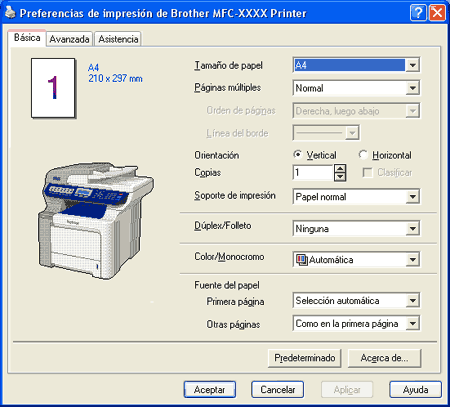Switch to the Avanzada tab
Screen dimensions: 450x407
(x=69, y=39)
